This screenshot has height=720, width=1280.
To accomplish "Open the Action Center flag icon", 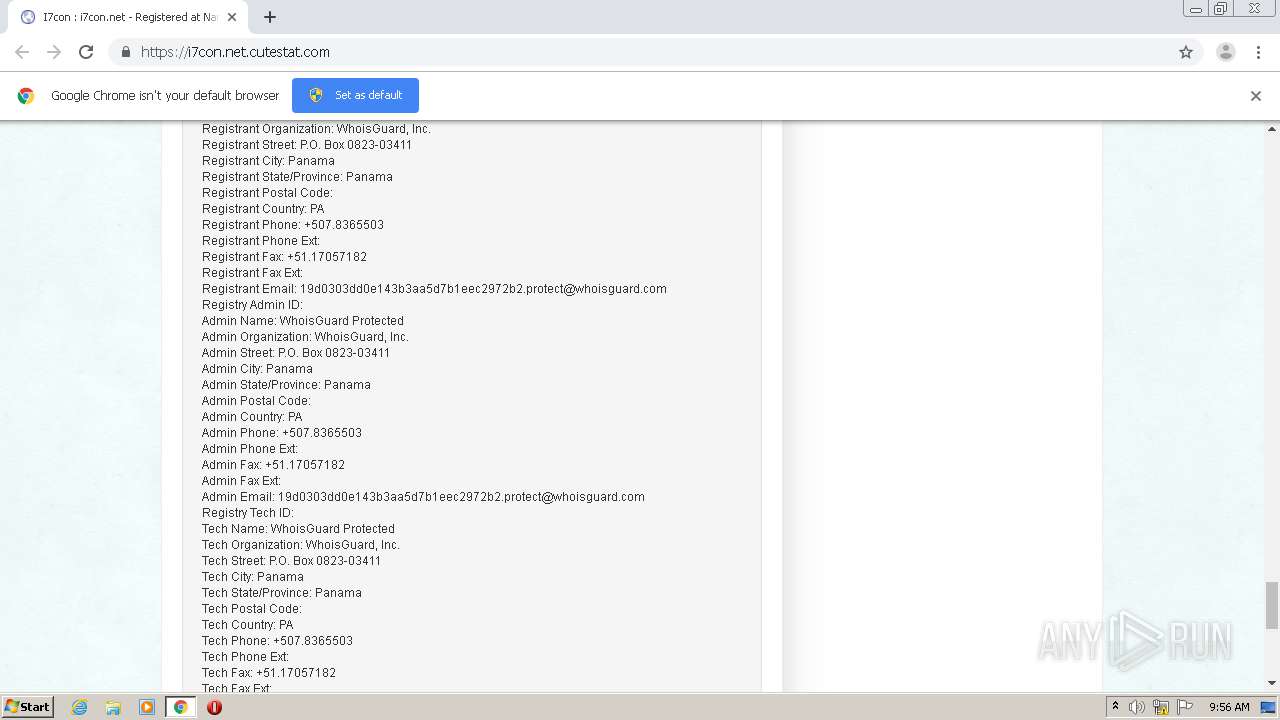I will click(x=1185, y=707).
